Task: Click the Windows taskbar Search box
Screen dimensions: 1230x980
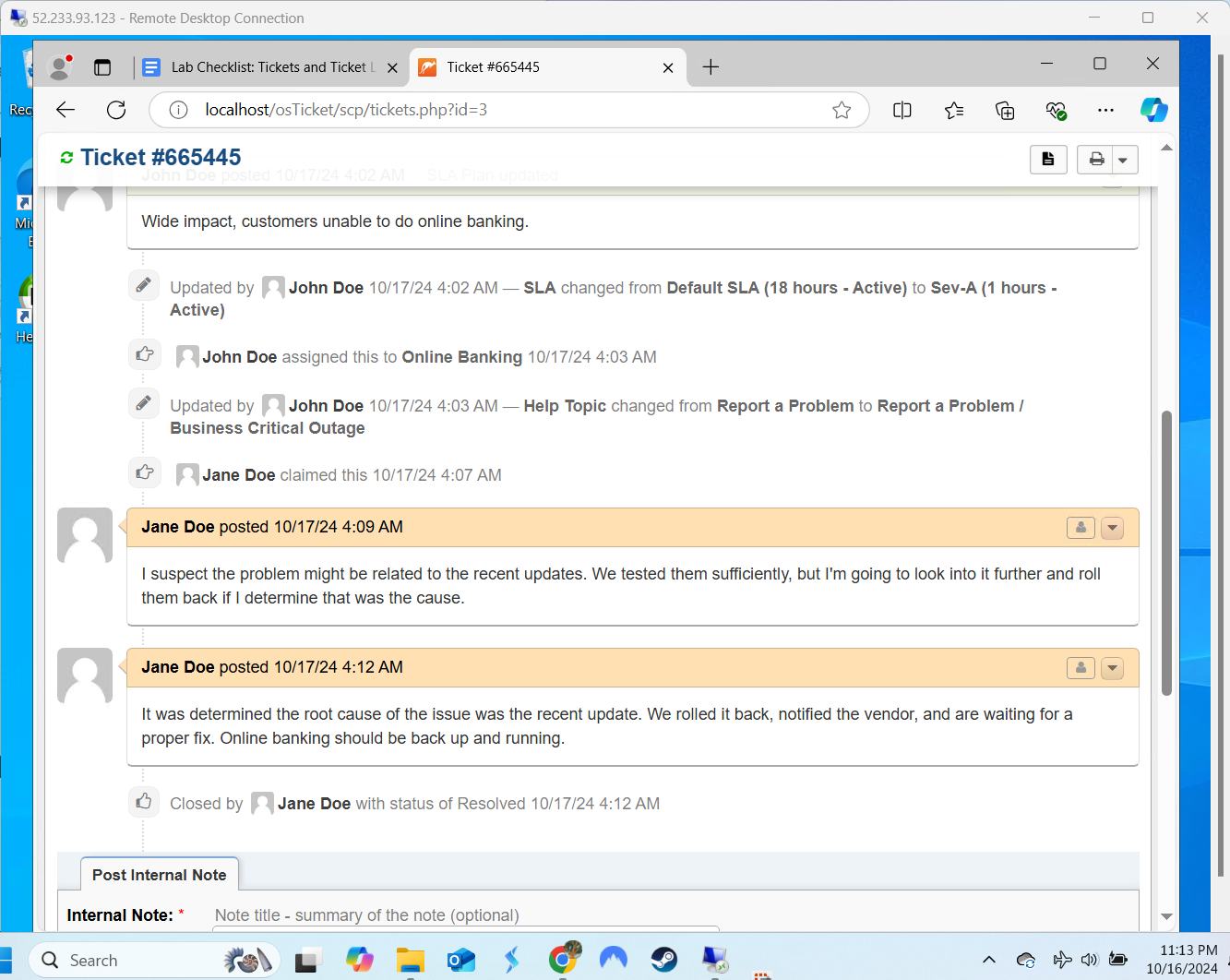Action: coord(154,961)
